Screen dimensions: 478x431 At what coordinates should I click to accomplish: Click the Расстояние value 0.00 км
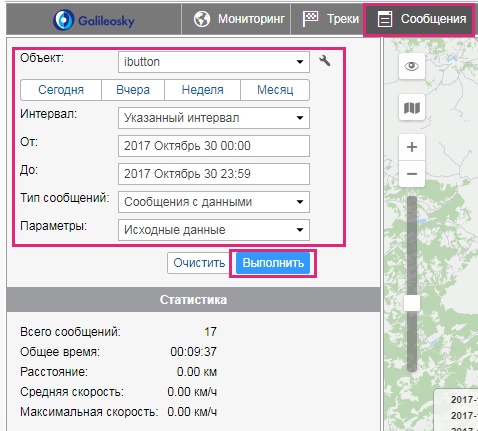coord(197,372)
